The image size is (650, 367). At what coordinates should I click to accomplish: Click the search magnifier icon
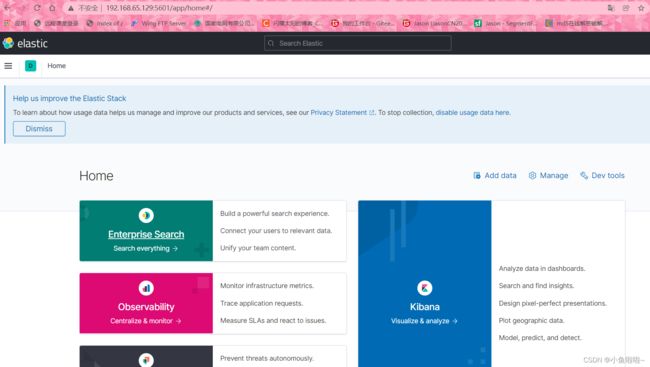(271, 43)
